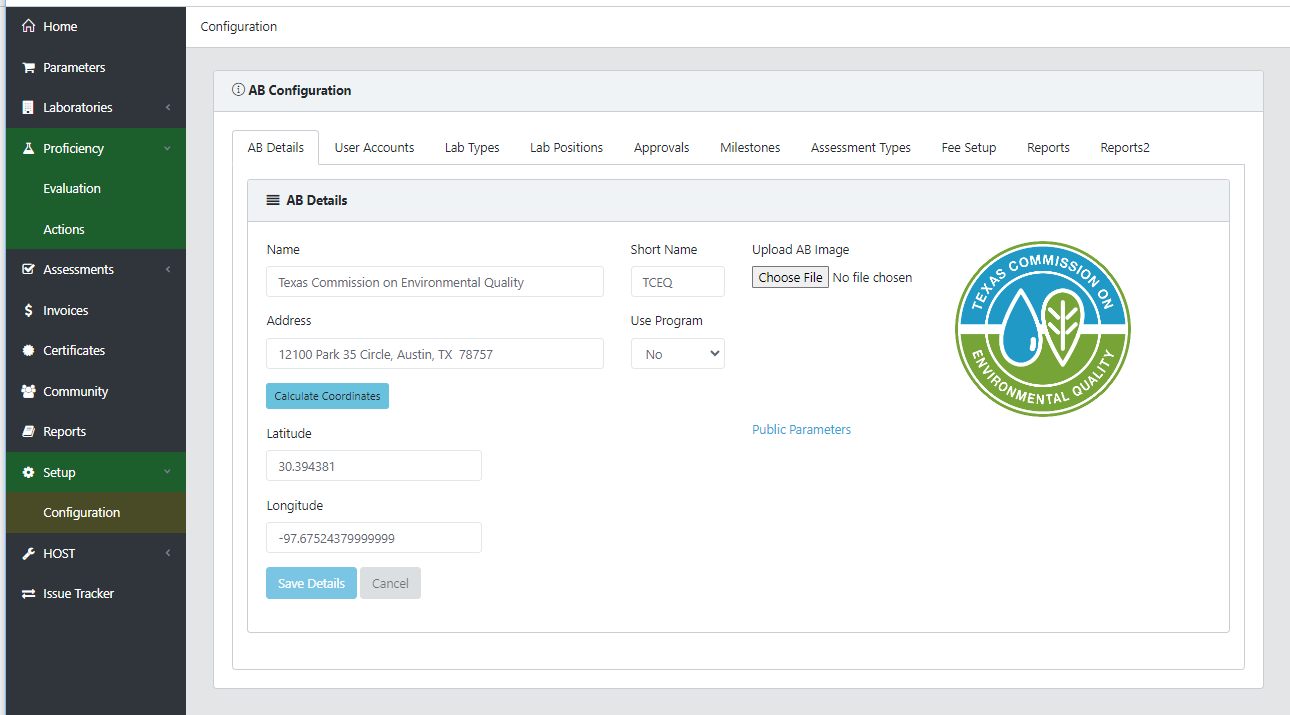
Task: Collapse the Setup submenu chevron
Action: click(x=167, y=473)
